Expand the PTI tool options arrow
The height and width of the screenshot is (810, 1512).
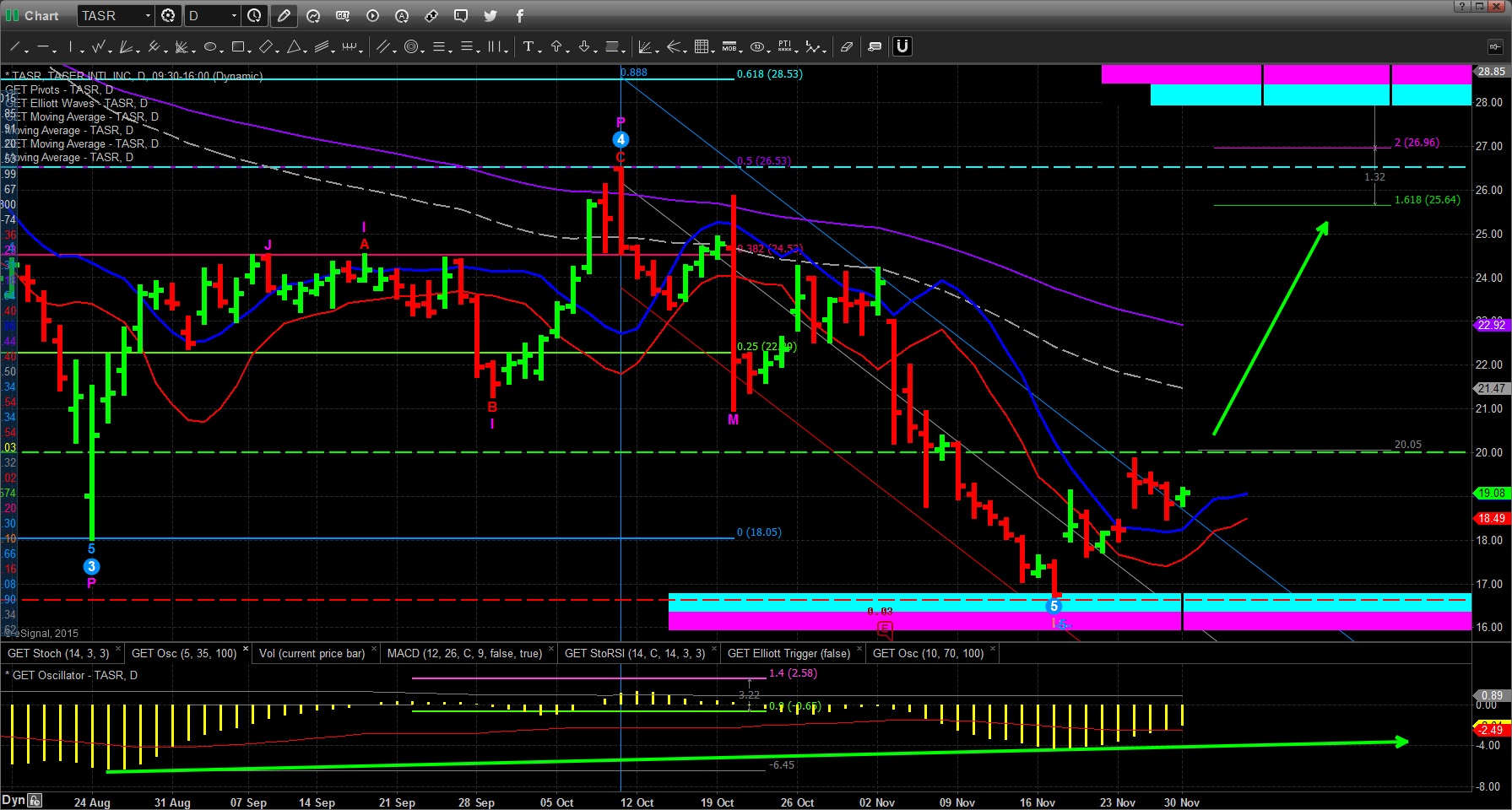(797, 51)
